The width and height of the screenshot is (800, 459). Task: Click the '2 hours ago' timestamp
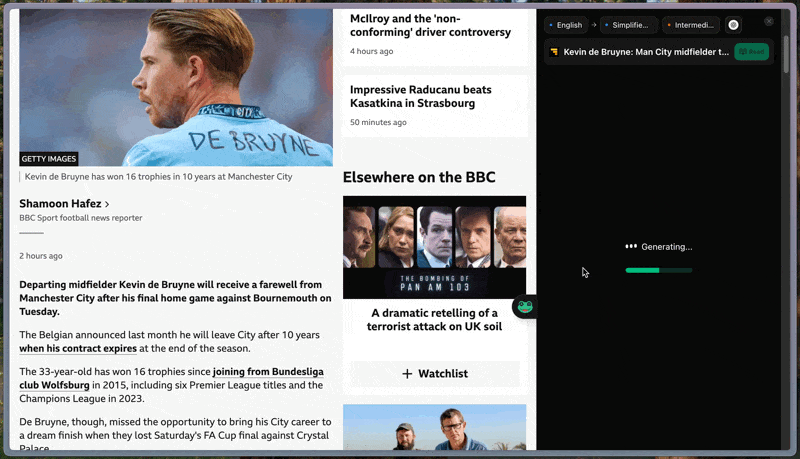click(x=41, y=256)
